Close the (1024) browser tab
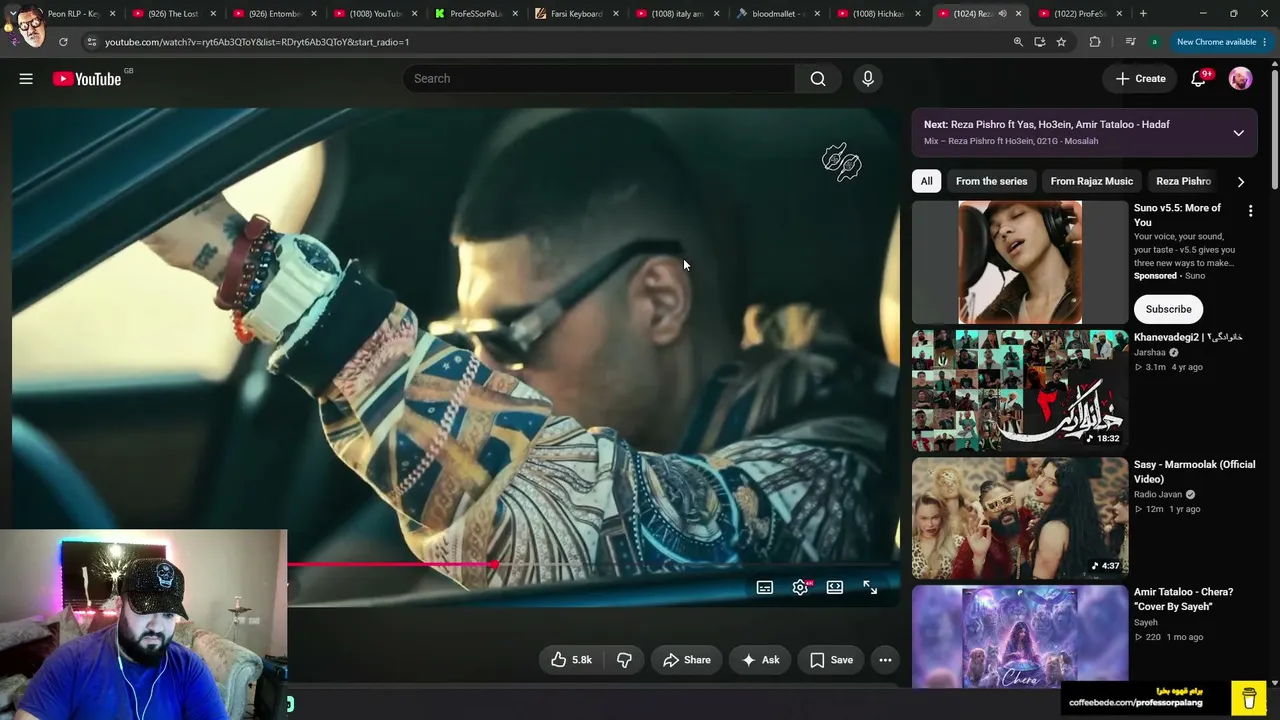 (x=1019, y=14)
